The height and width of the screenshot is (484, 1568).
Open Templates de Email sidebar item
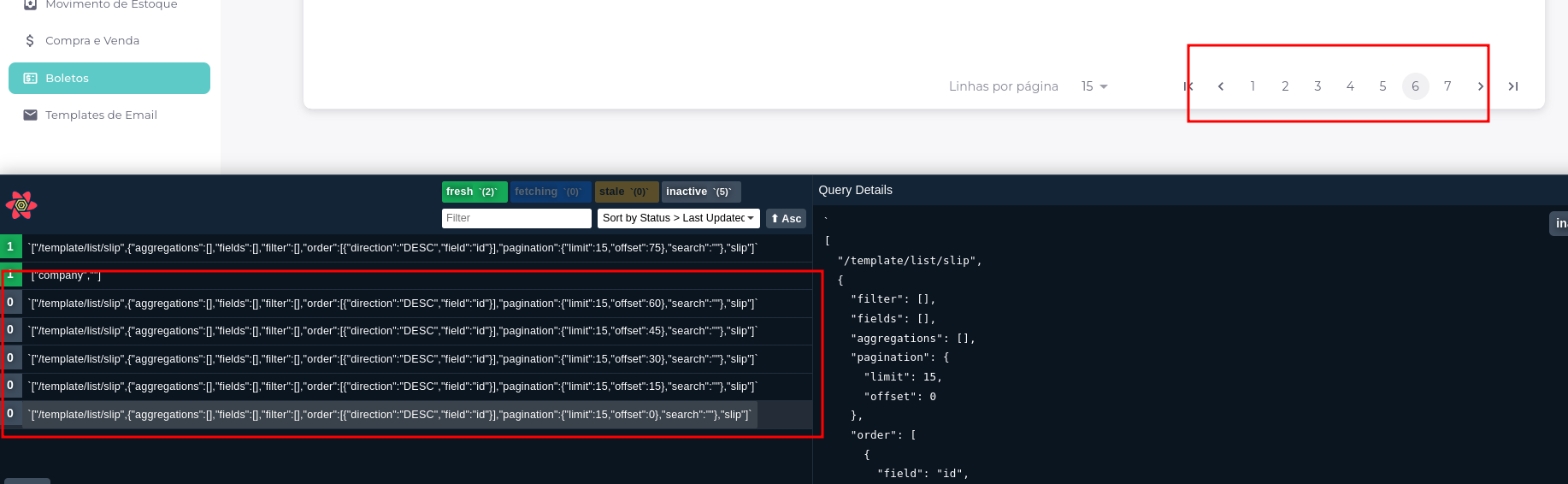coord(109,115)
